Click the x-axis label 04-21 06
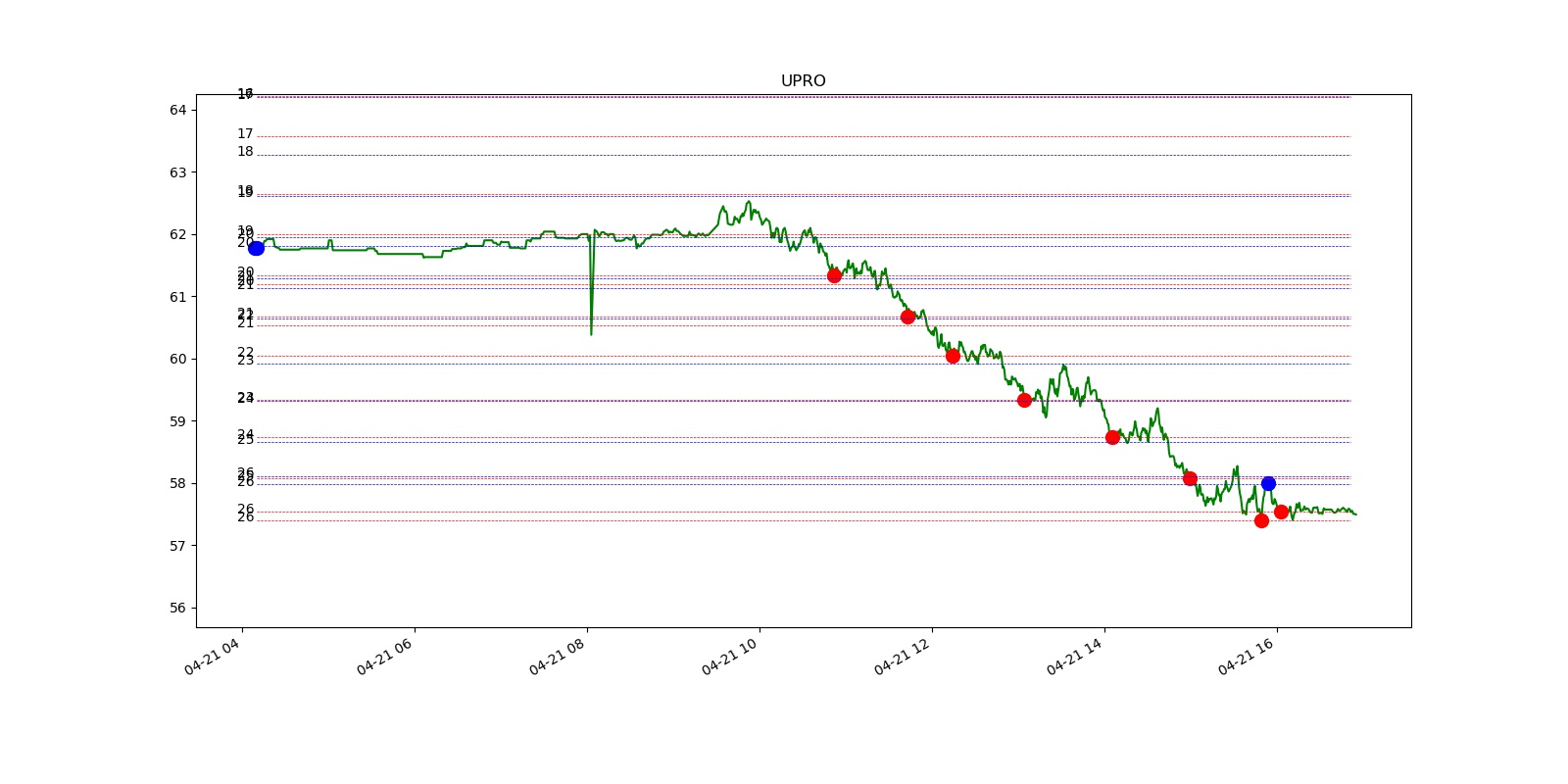The height and width of the screenshot is (784, 1568). coord(385,656)
